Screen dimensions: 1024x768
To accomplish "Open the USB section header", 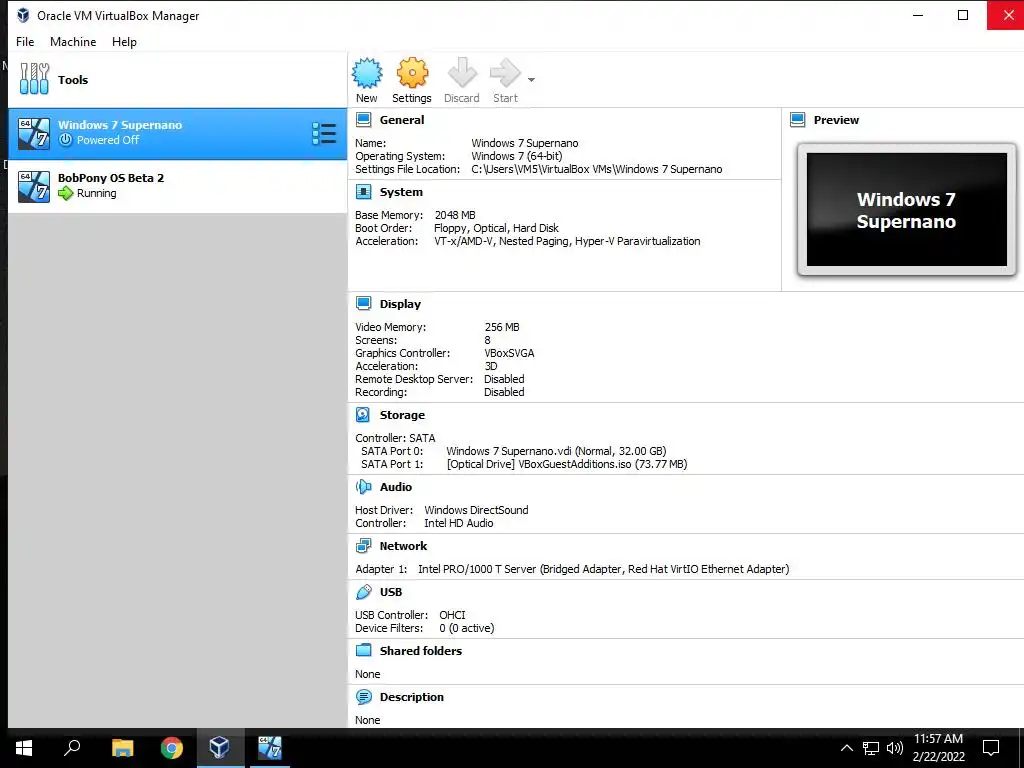I will [x=391, y=592].
